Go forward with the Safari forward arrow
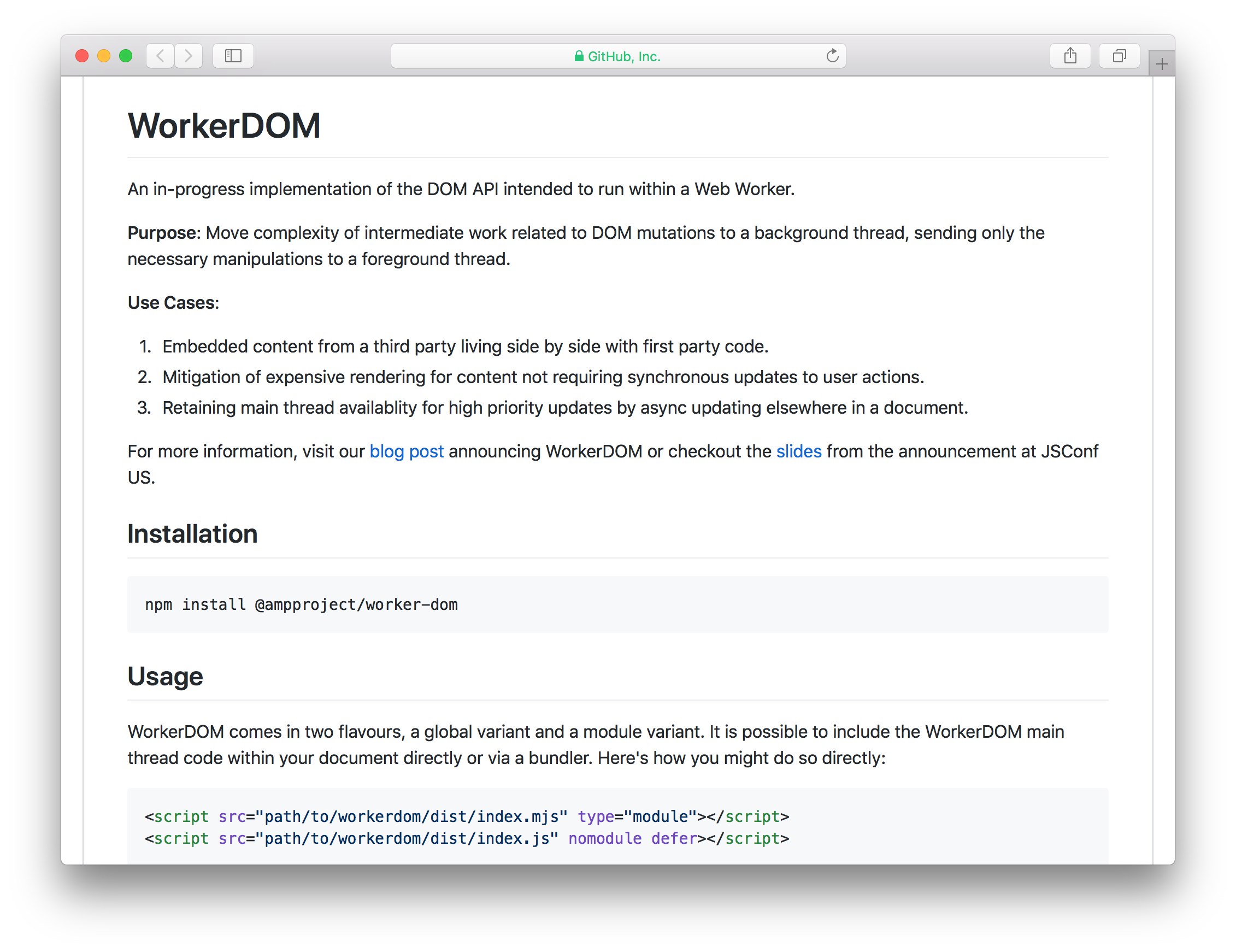The width and height of the screenshot is (1236, 952). click(189, 55)
